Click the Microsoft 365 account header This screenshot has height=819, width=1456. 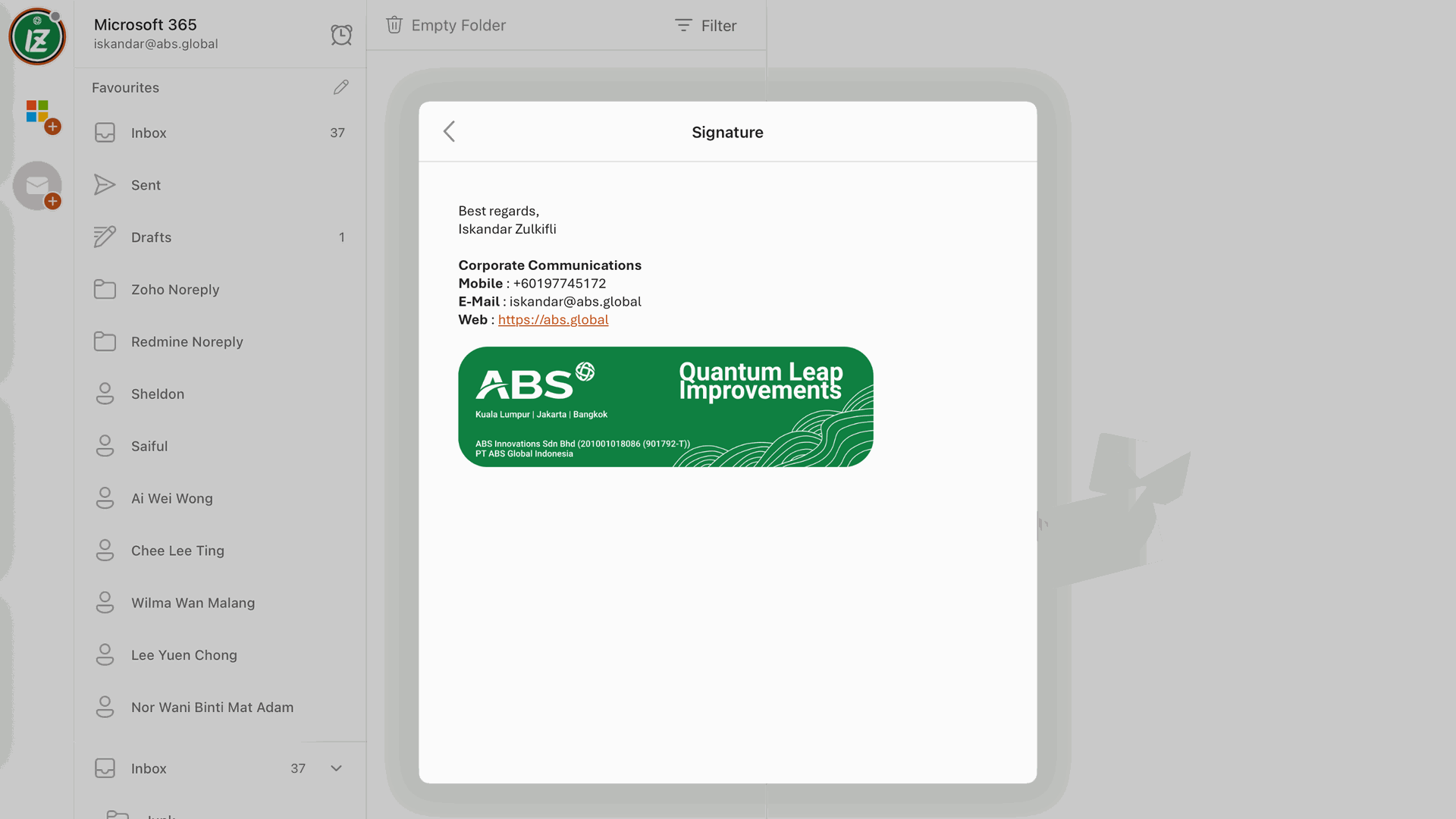[155, 34]
